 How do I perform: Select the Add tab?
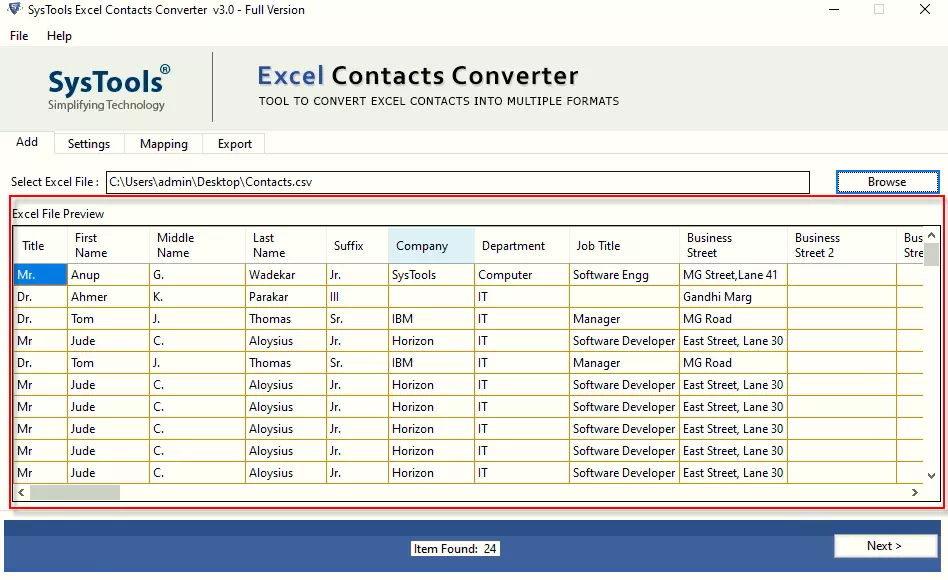[27, 142]
